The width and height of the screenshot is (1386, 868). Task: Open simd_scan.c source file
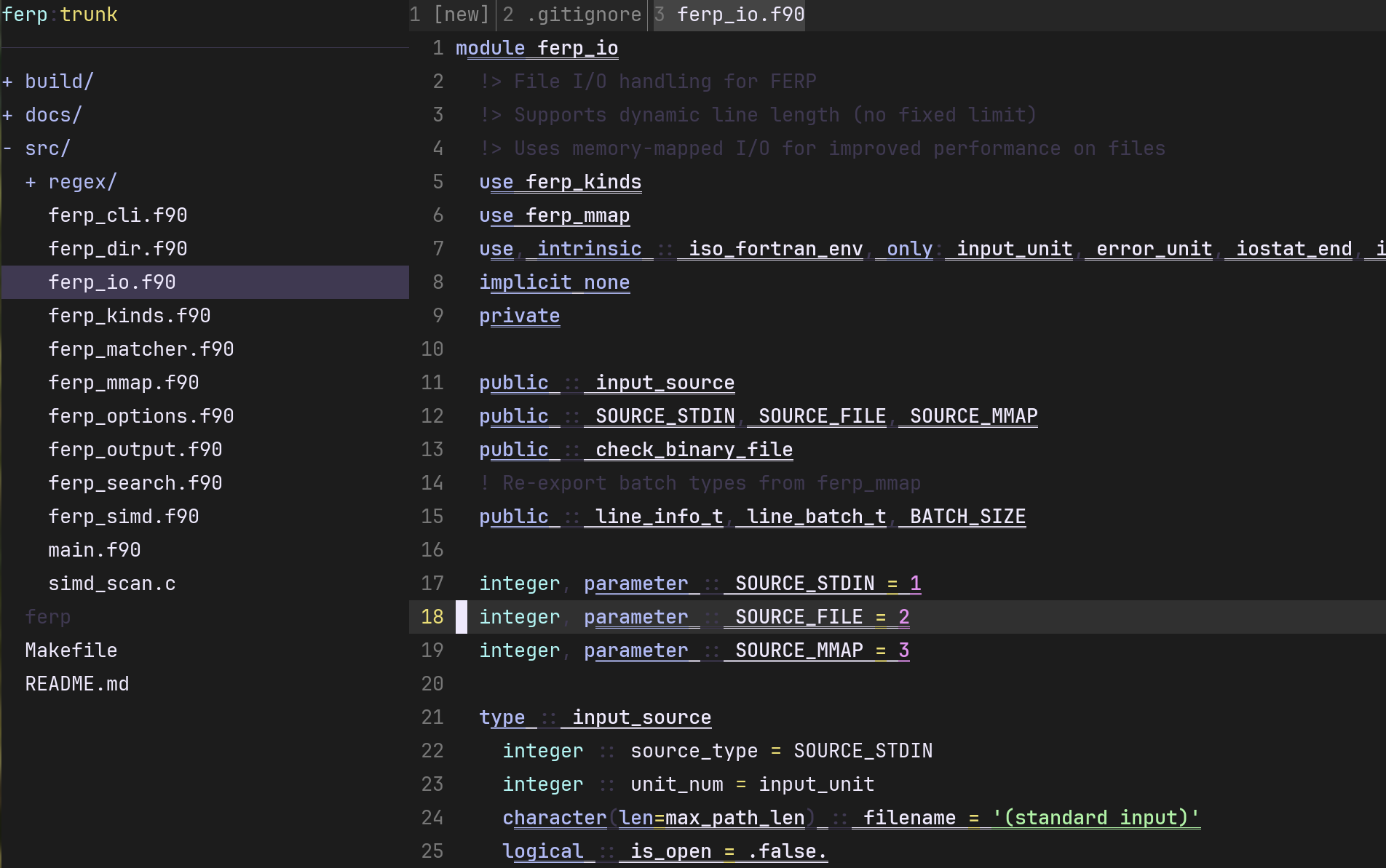click(x=111, y=584)
